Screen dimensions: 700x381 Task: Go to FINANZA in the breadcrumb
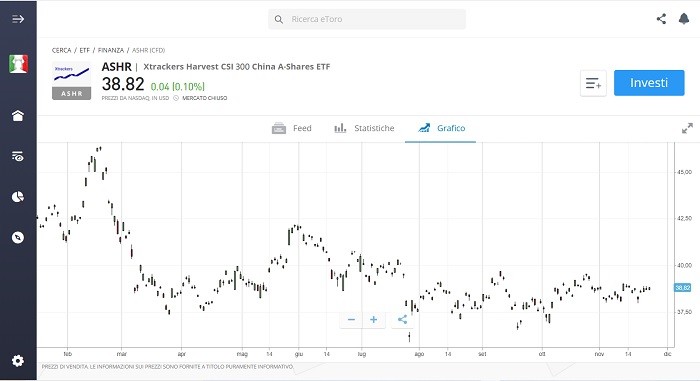click(111, 50)
